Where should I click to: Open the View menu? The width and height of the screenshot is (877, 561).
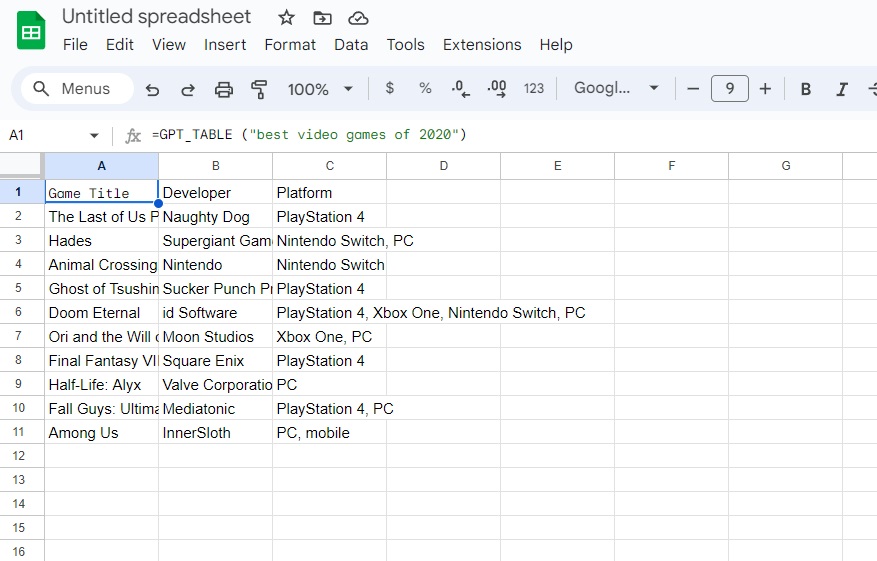(x=169, y=45)
